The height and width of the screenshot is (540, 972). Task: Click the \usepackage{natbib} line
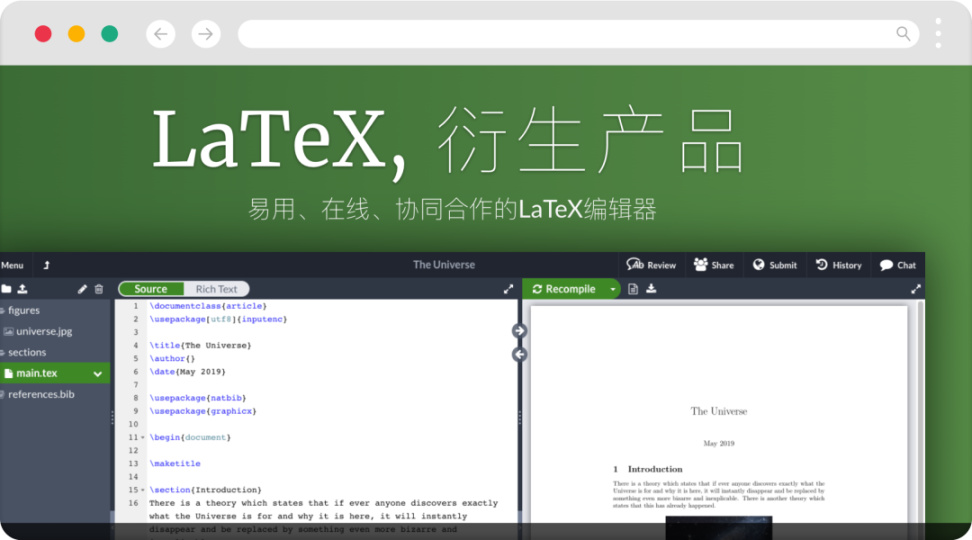198,398
